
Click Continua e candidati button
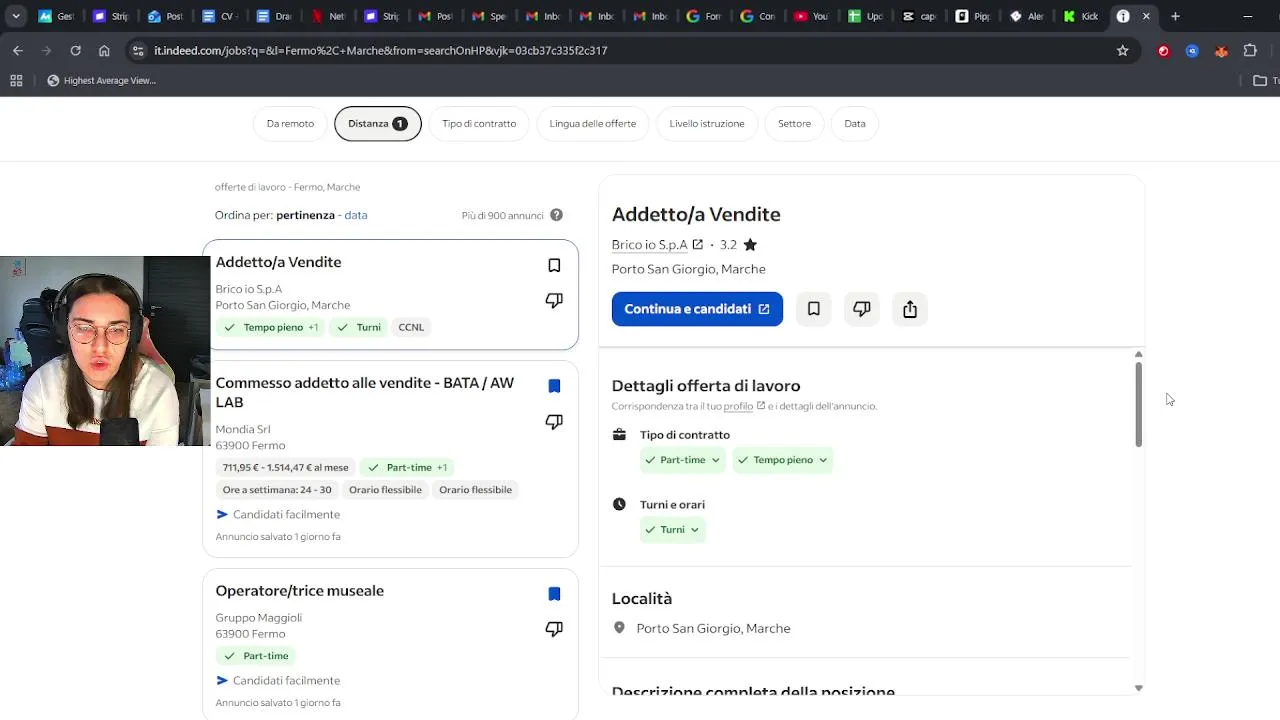tap(697, 309)
